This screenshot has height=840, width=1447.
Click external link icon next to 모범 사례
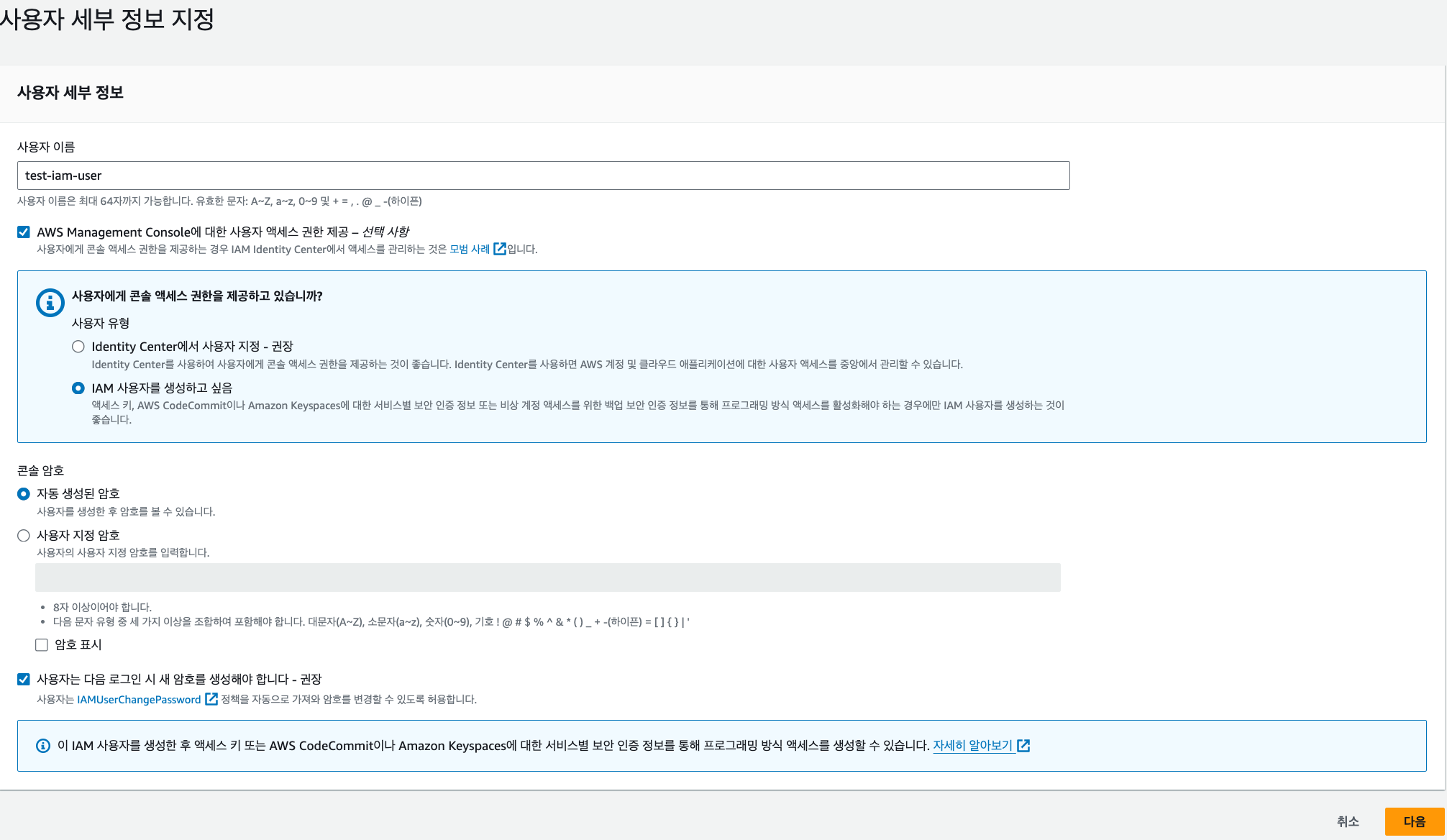pos(500,249)
